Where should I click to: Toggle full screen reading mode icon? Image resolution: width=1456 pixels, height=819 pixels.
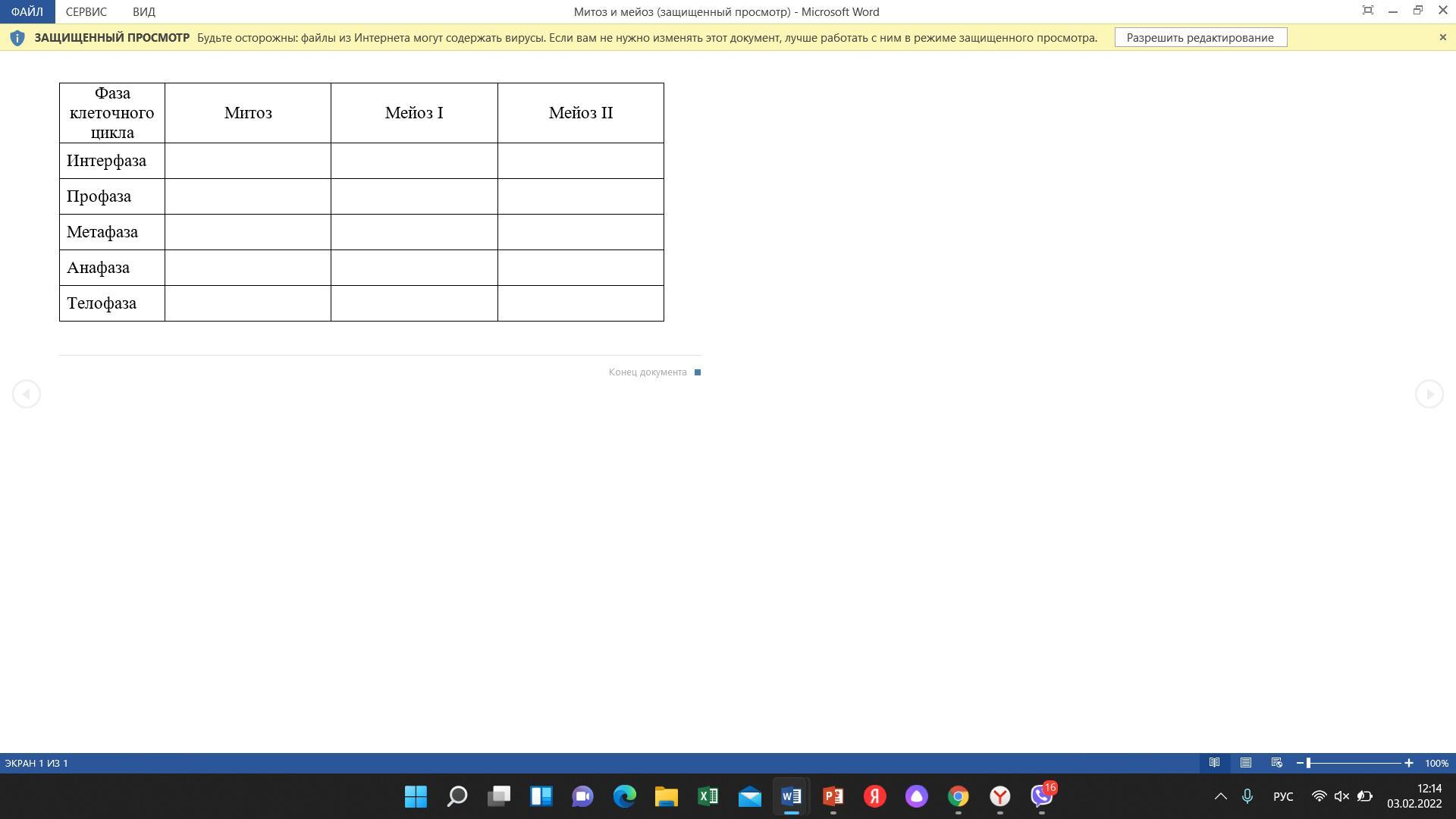point(1368,11)
